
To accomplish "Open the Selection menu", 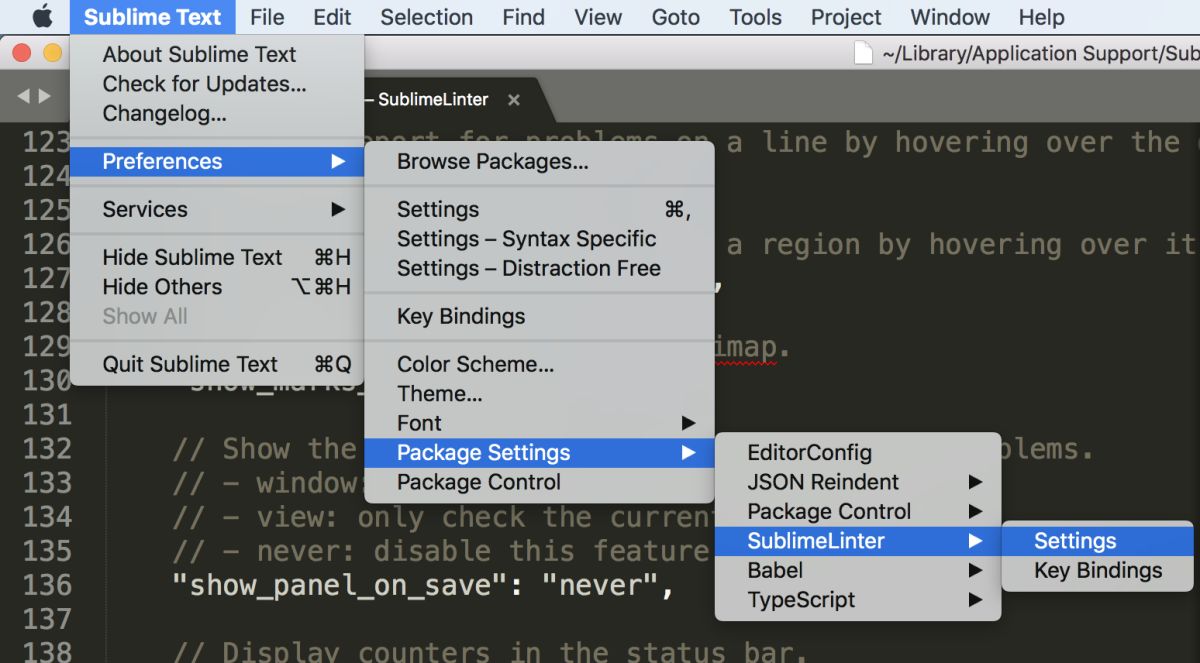I will point(427,17).
